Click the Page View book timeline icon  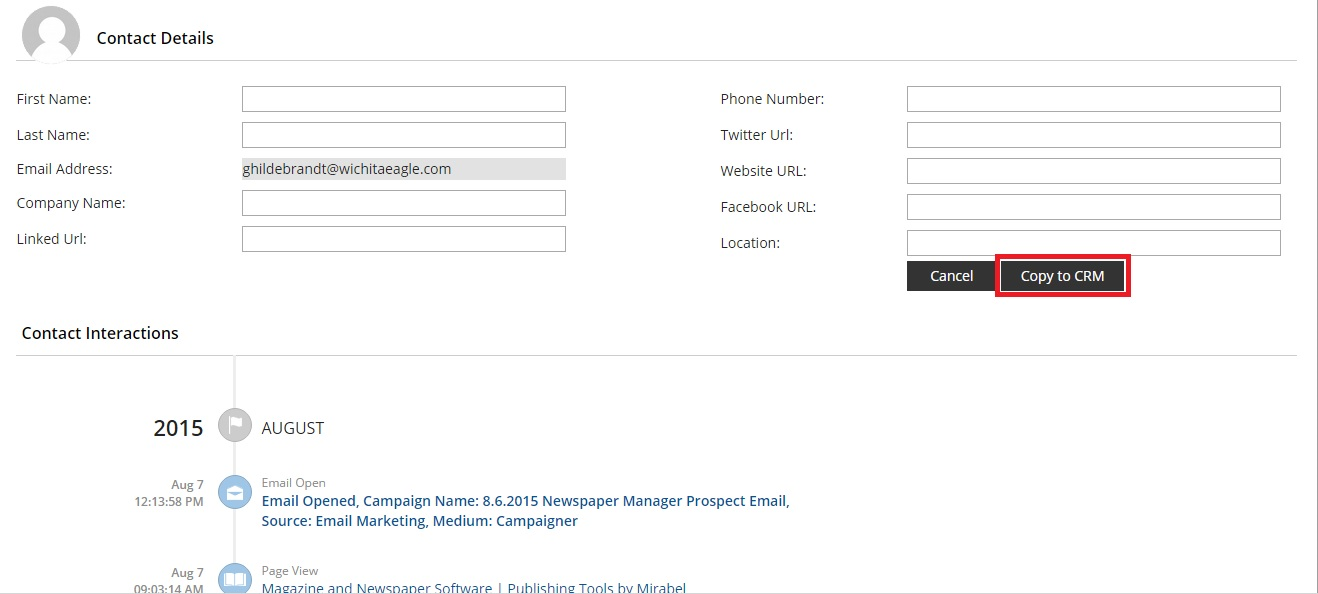[235, 580]
